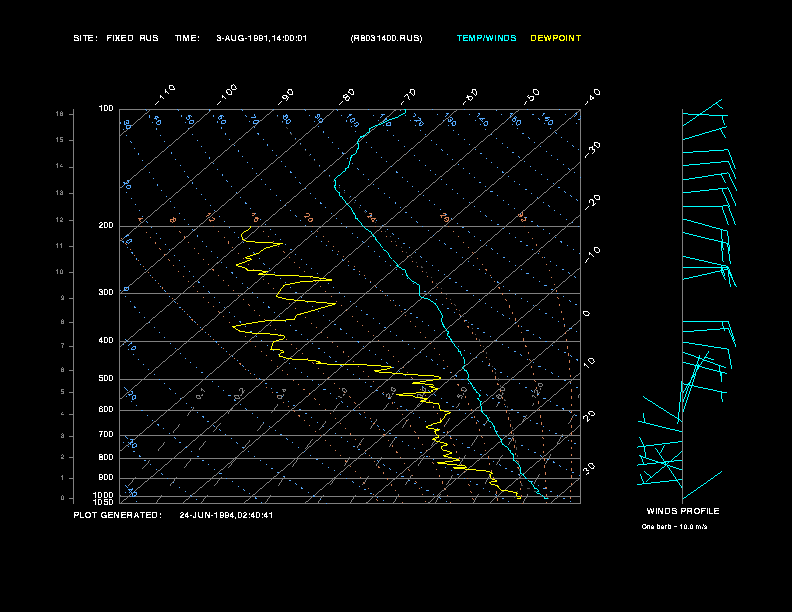Click the 900 pressure level label
Viewport: 792px width, 612px height.
point(106,478)
